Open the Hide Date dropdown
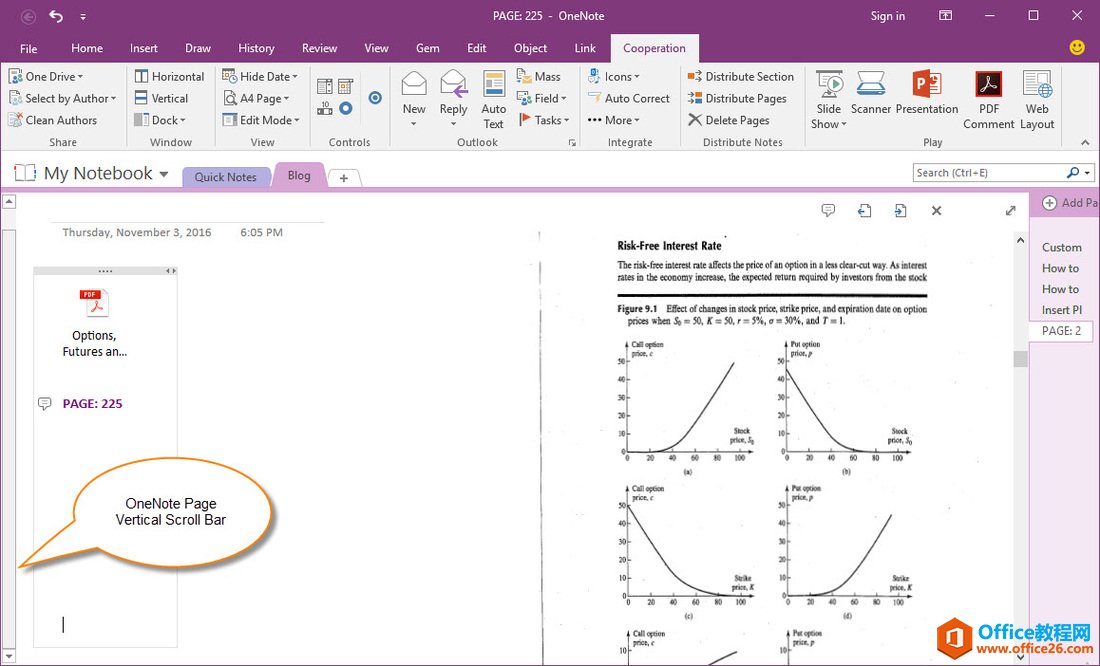 [260, 76]
